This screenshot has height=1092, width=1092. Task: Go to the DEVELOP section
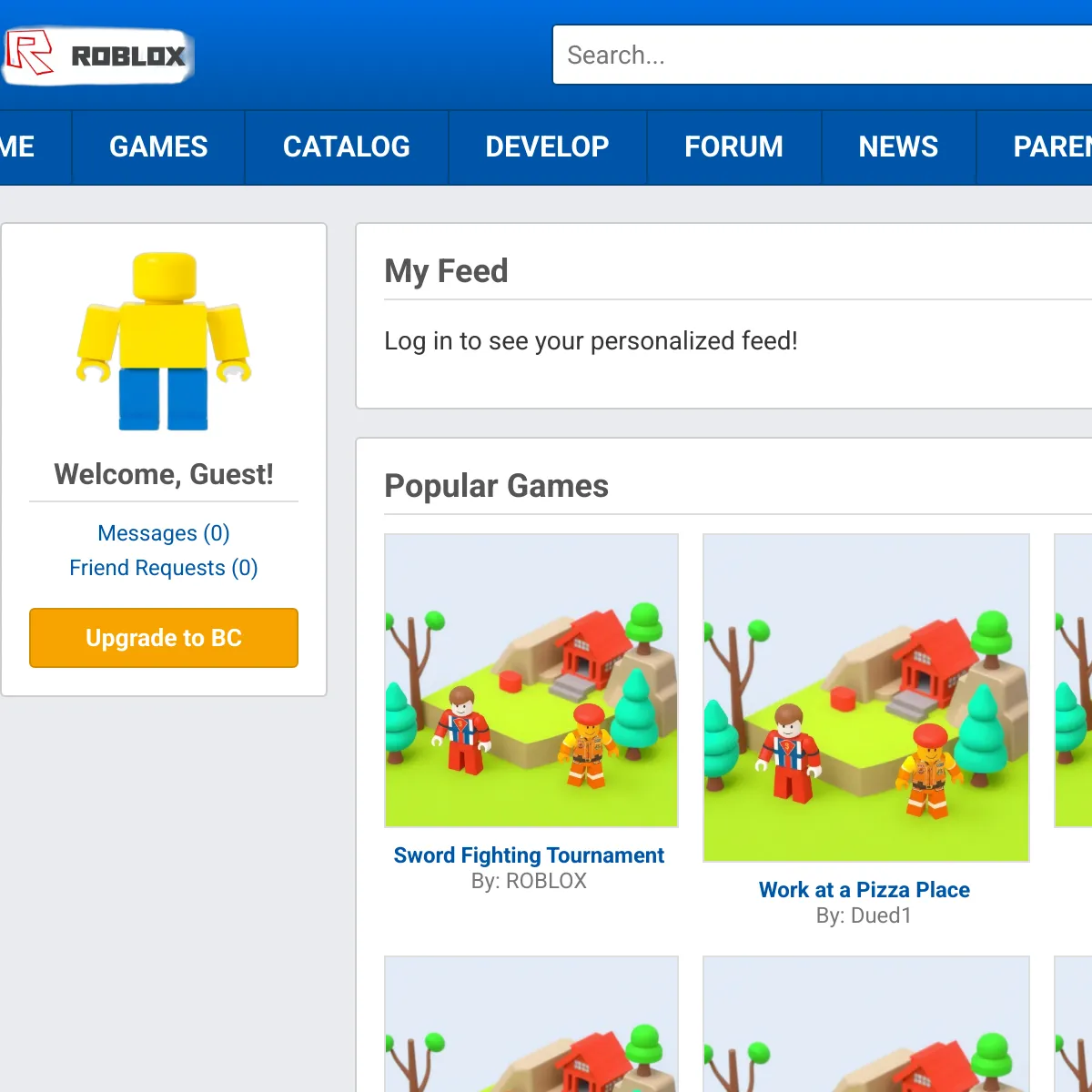pos(547,147)
